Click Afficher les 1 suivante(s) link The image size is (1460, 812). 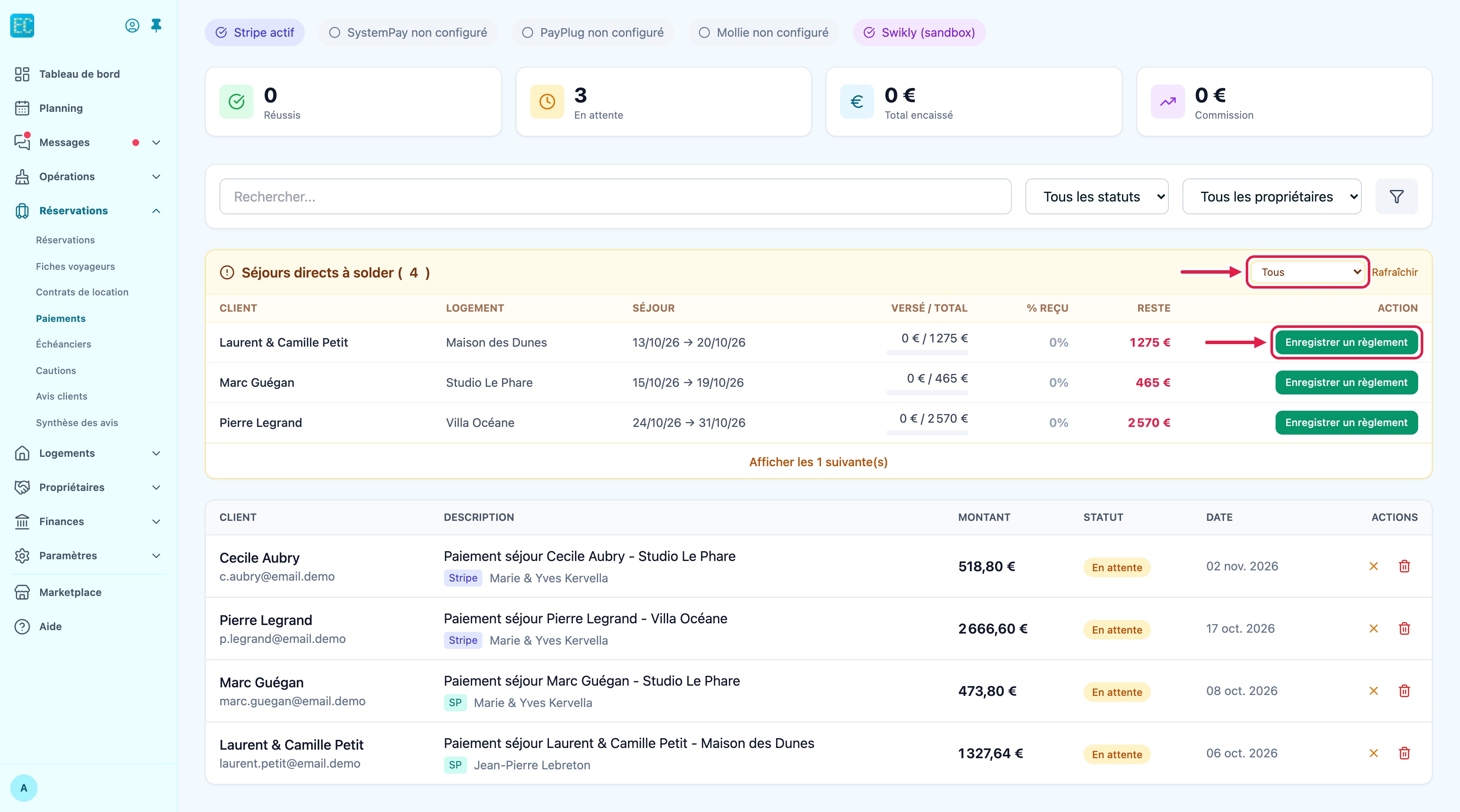click(x=818, y=462)
